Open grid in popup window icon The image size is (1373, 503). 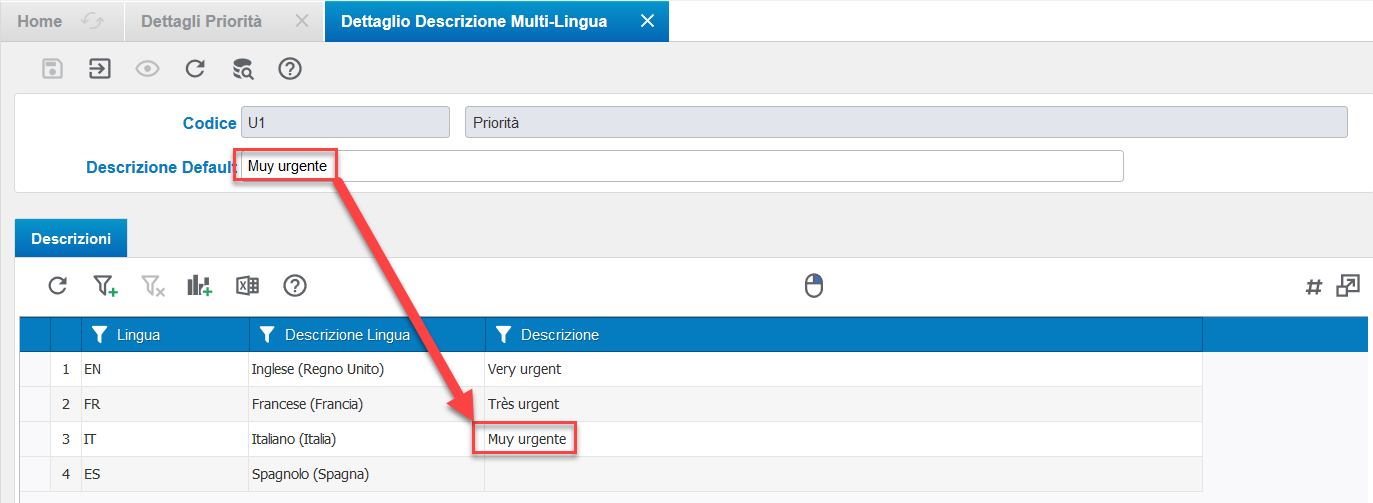pyautogui.click(x=1348, y=286)
